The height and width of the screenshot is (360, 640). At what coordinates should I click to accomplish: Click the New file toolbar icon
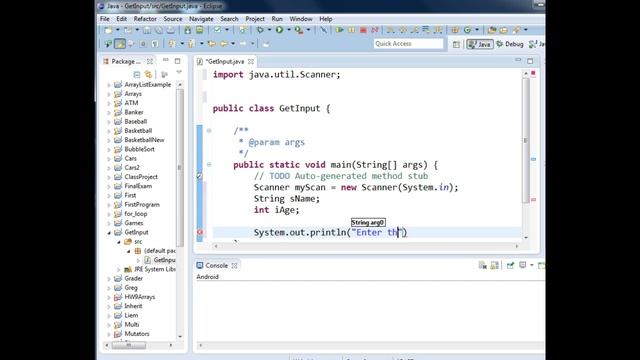[109, 30]
